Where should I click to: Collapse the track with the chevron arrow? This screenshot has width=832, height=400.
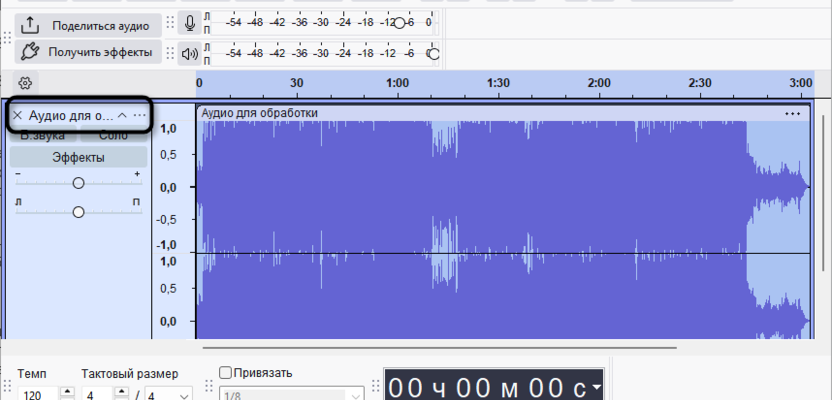122,116
